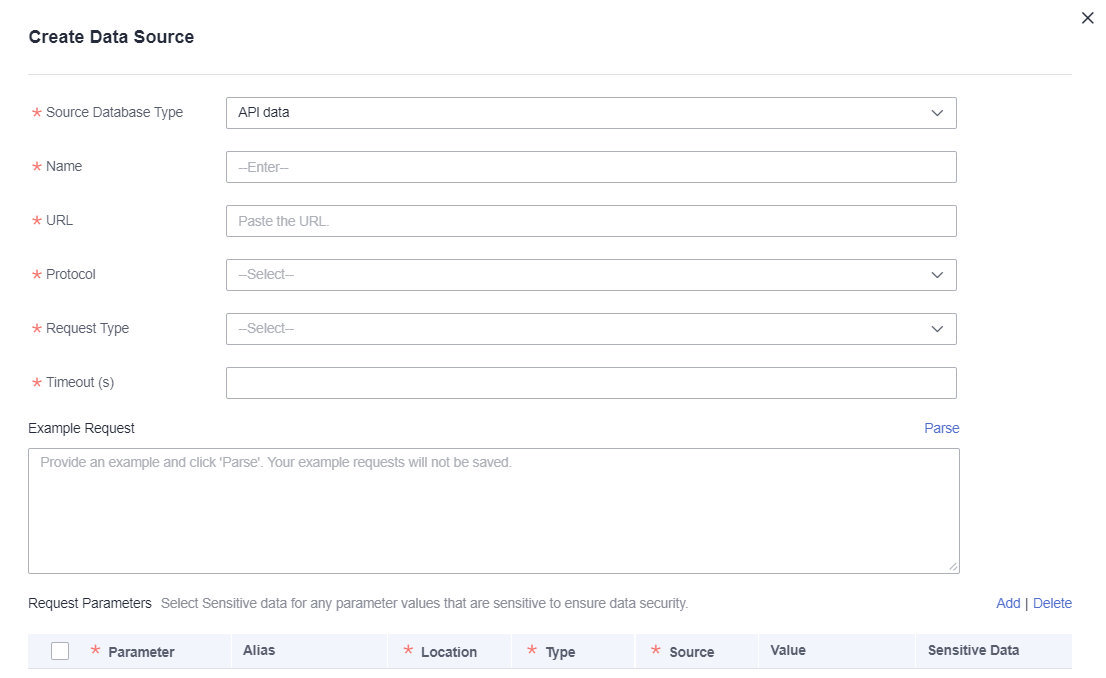Click the Alias column header

(259, 650)
